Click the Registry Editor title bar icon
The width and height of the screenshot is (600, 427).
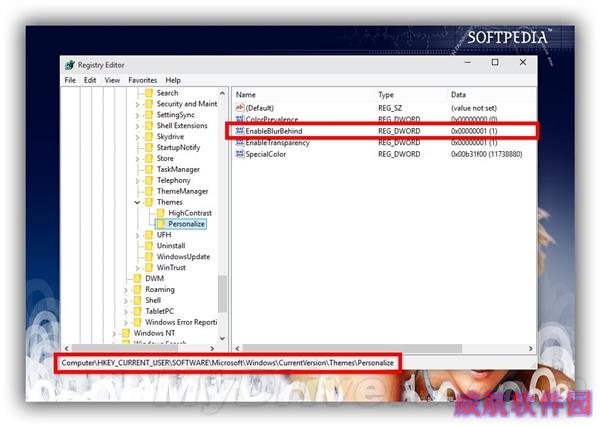(70, 65)
